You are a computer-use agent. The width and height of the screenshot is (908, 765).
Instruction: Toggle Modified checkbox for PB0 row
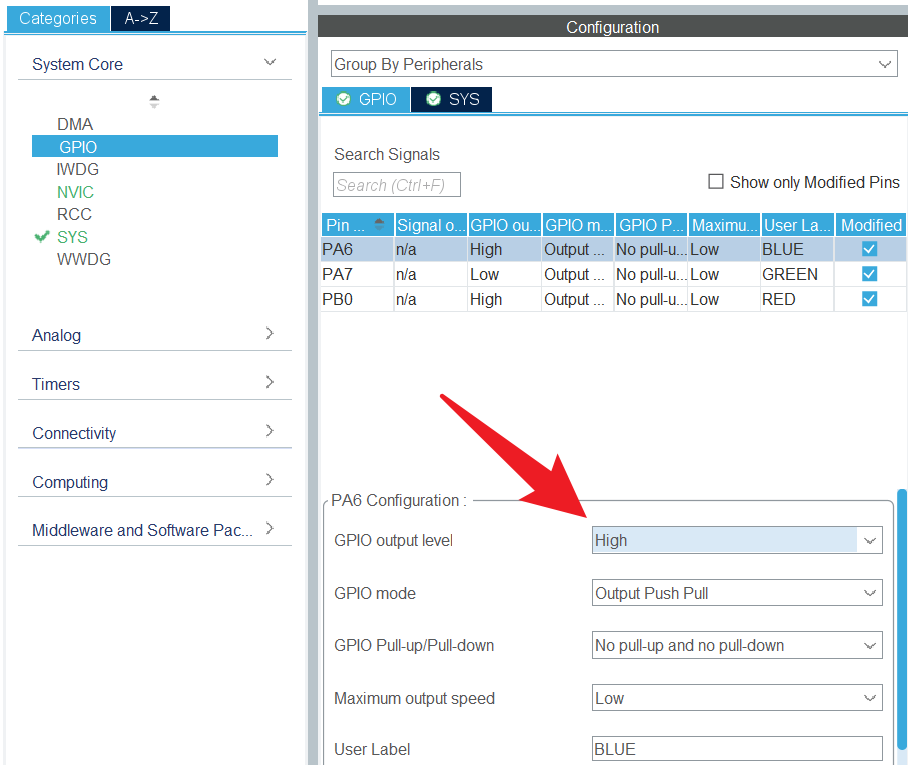pyautogui.click(x=869, y=299)
